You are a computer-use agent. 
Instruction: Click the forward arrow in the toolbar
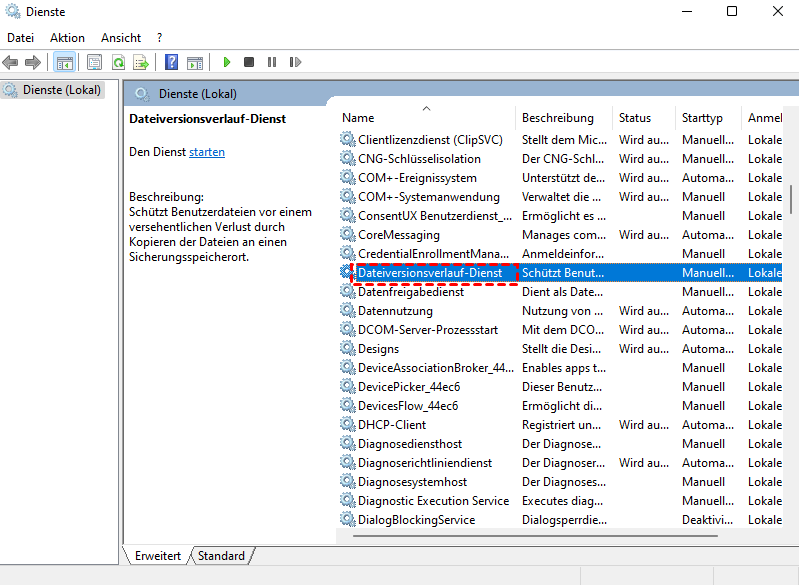point(33,62)
